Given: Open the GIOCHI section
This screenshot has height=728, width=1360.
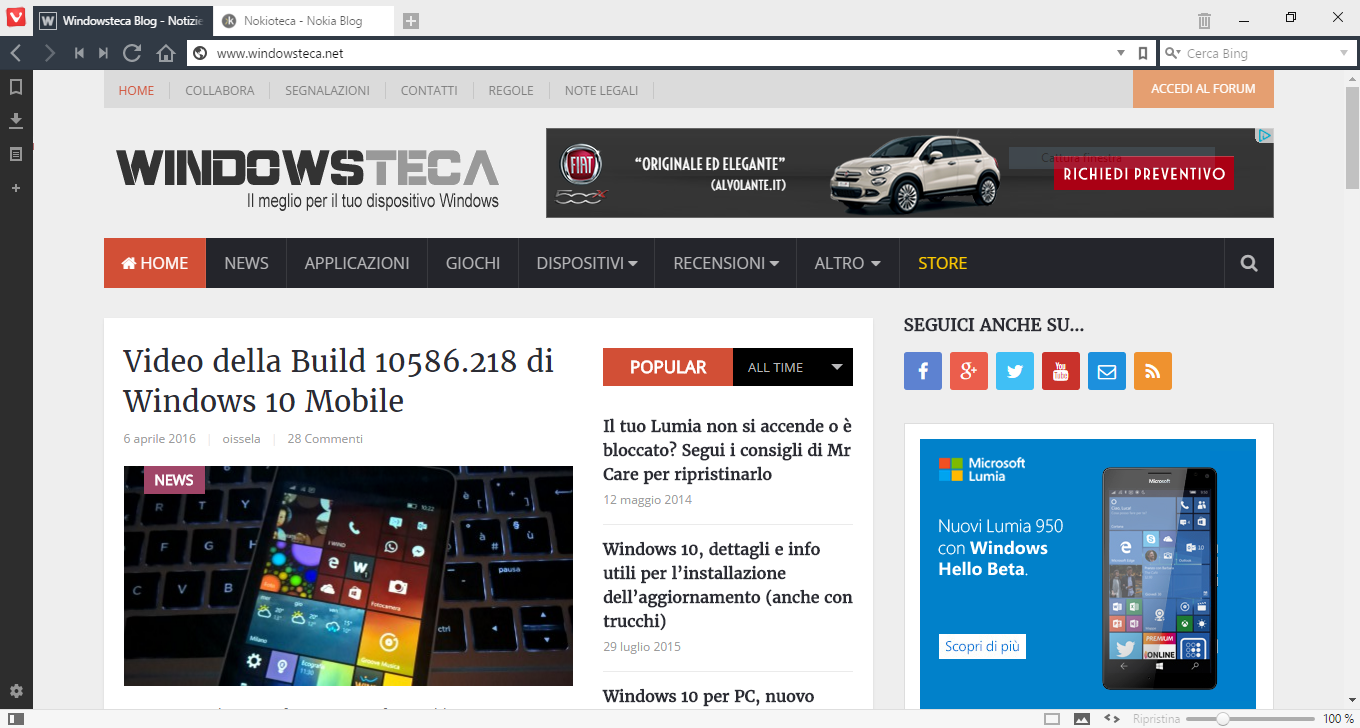Looking at the screenshot, I should (x=473, y=263).
